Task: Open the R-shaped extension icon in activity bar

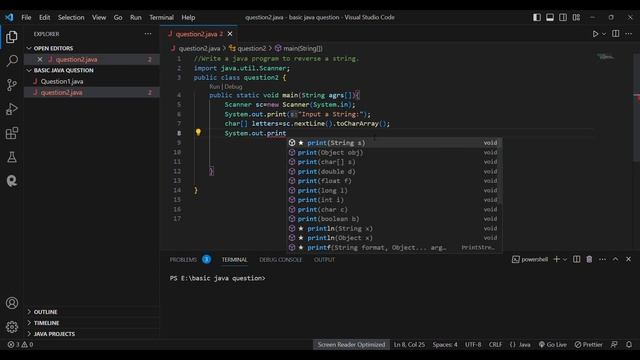Action: click(12, 181)
